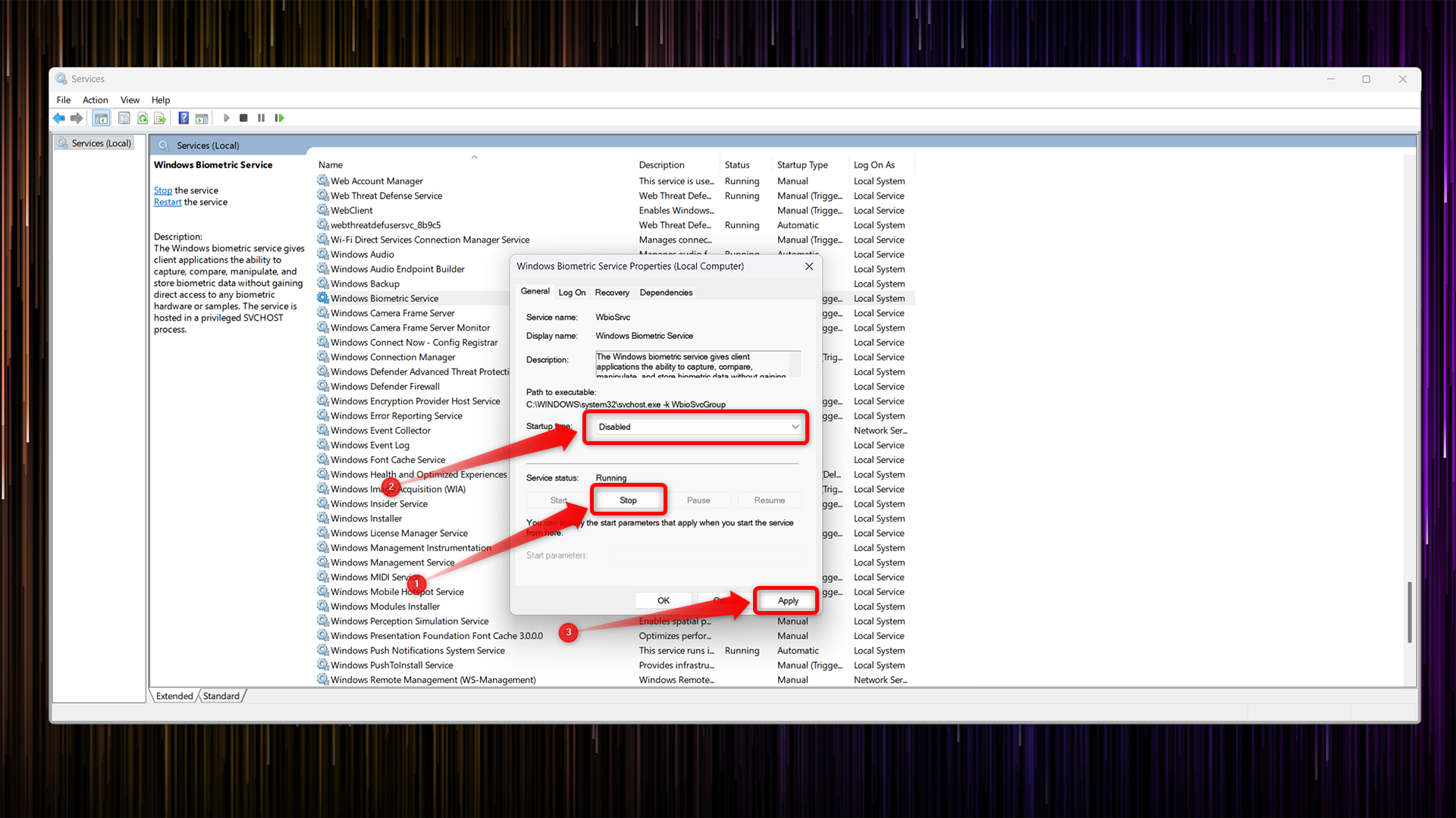
Task: Sort list by Startup Type column header
Action: [810, 165]
